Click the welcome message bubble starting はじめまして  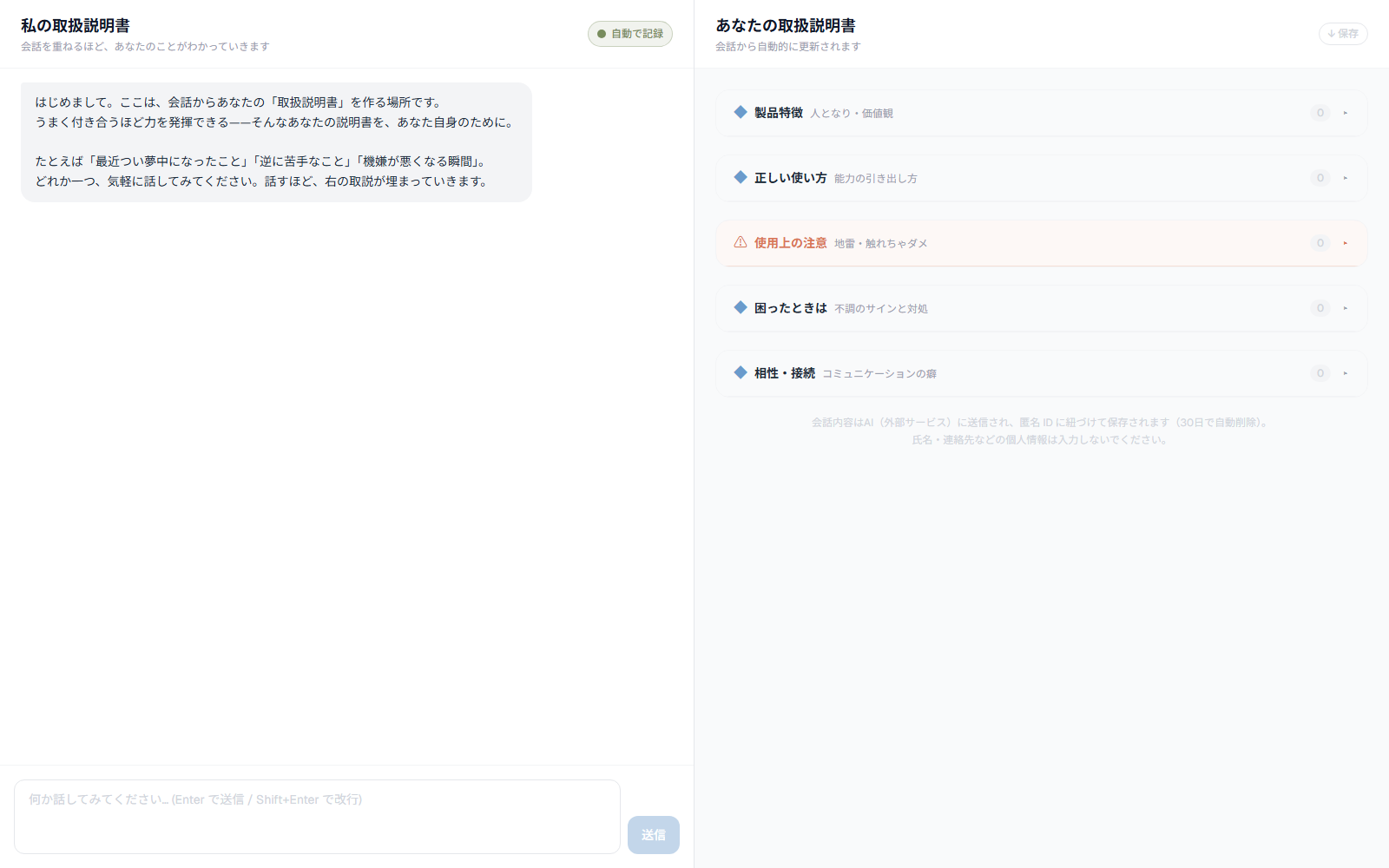tap(276, 142)
